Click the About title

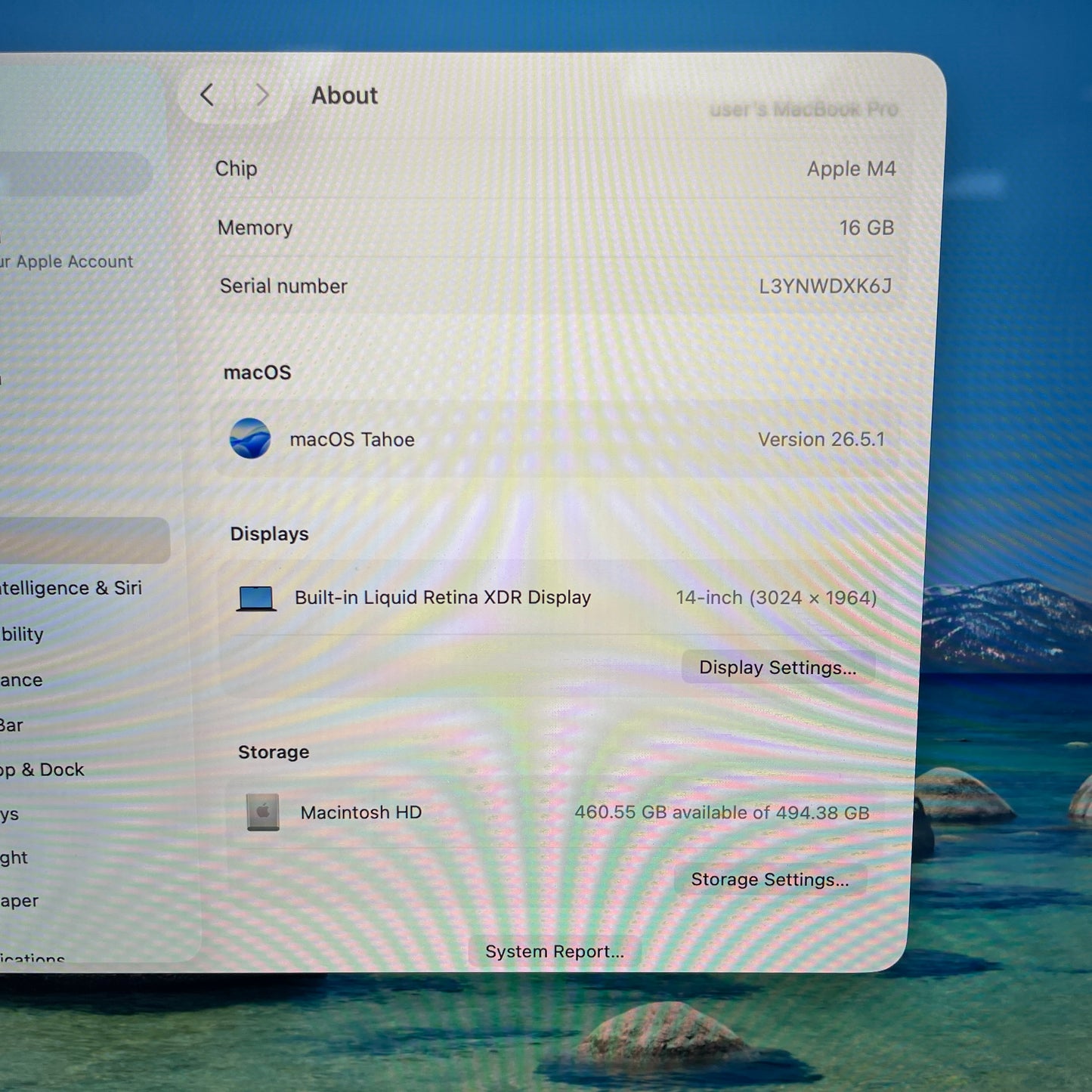(x=345, y=95)
